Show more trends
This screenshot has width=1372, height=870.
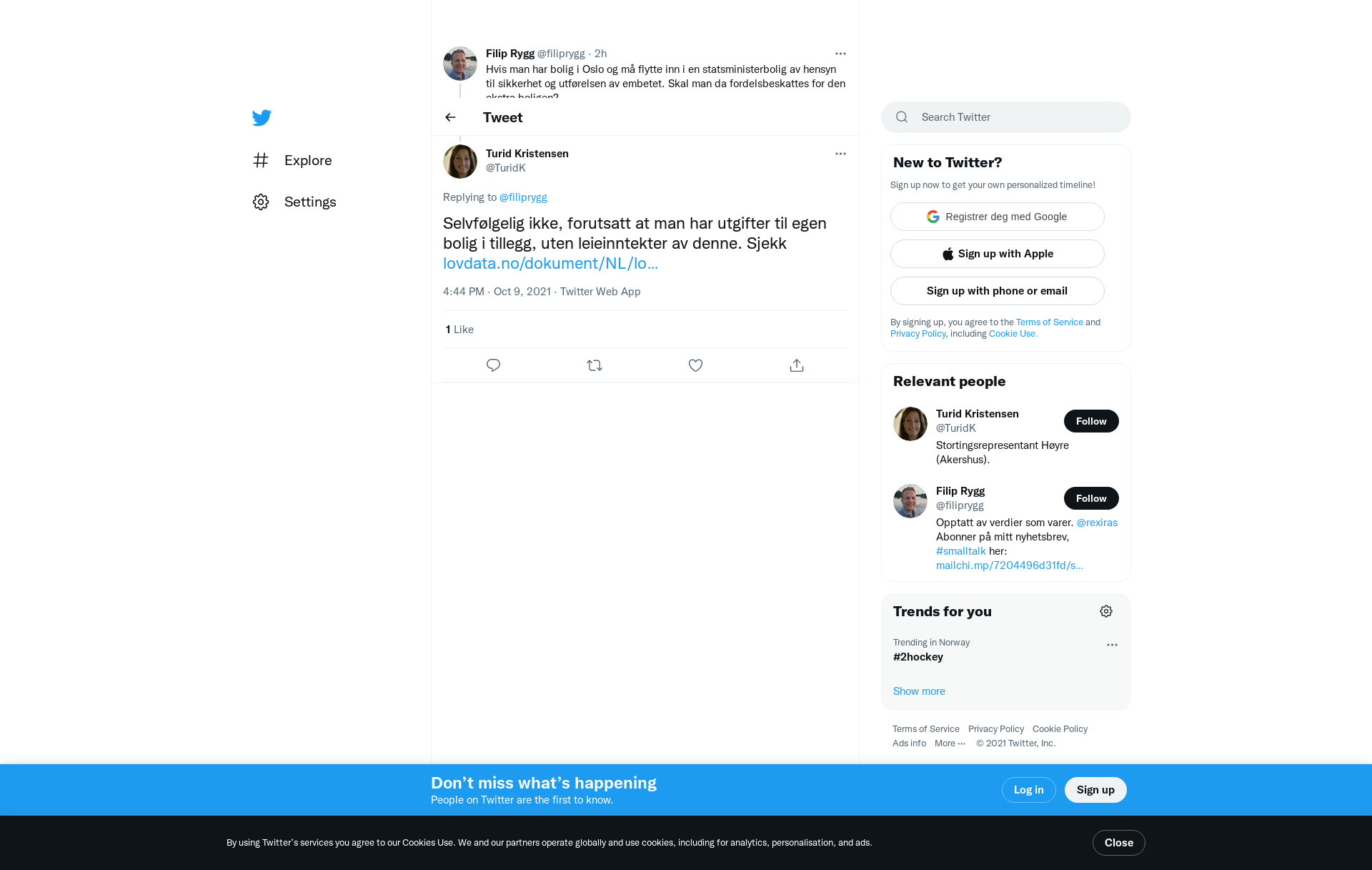point(919,691)
